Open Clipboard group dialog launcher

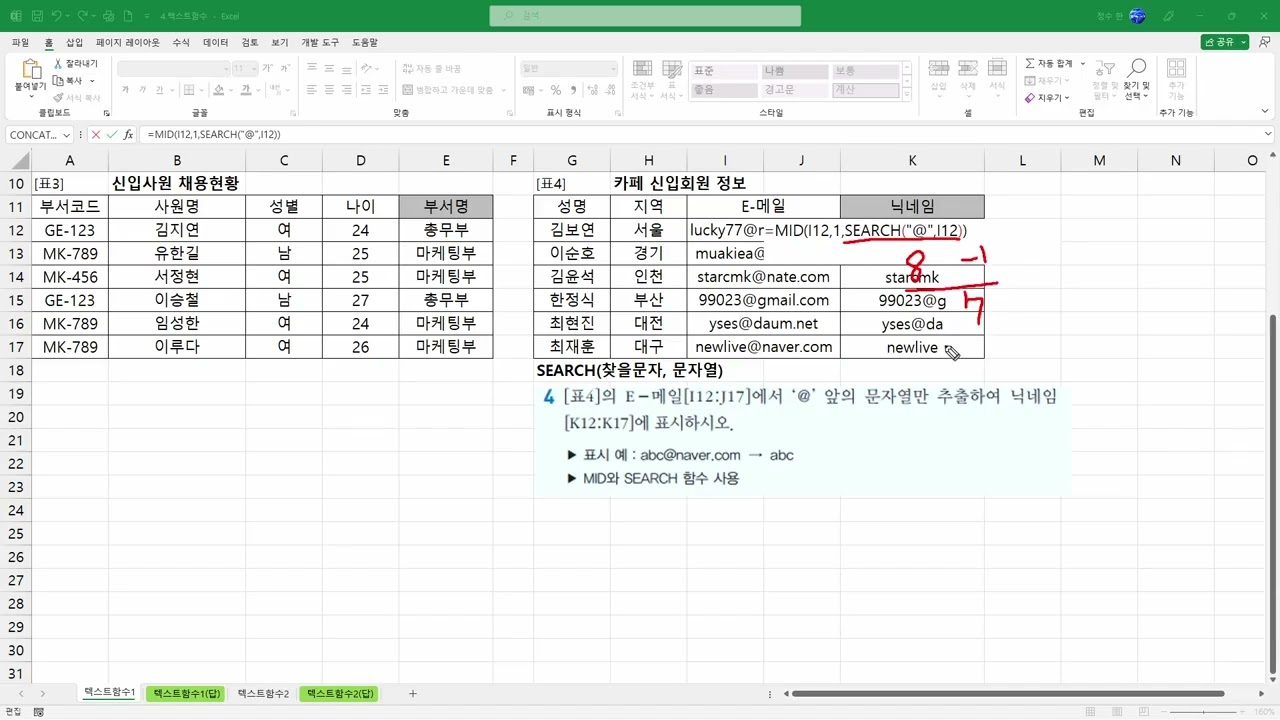point(106,113)
